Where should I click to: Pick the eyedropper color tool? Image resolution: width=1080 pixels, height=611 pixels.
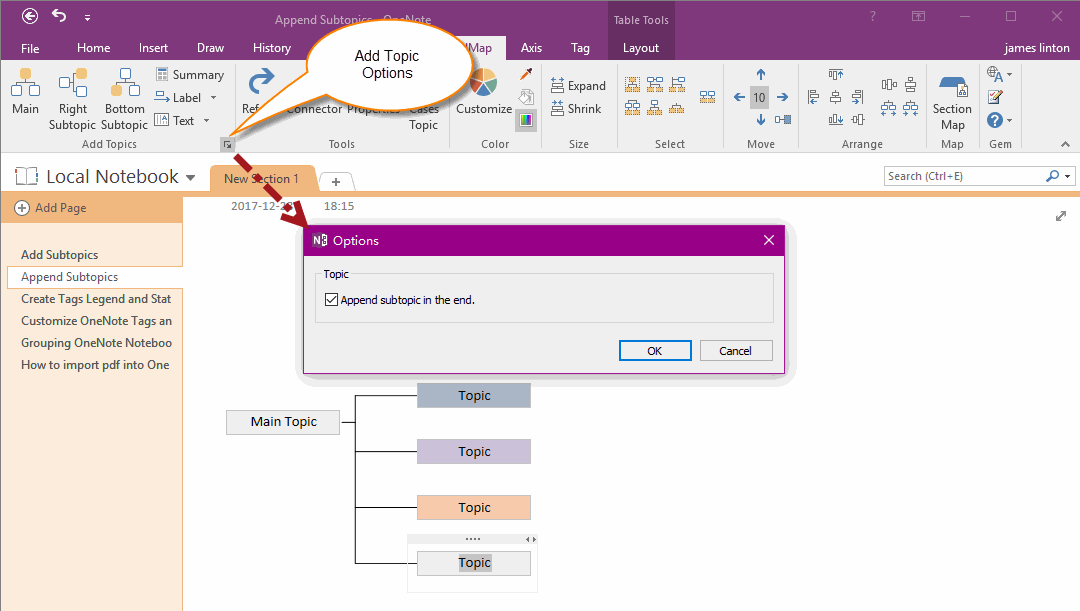(x=526, y=74)
